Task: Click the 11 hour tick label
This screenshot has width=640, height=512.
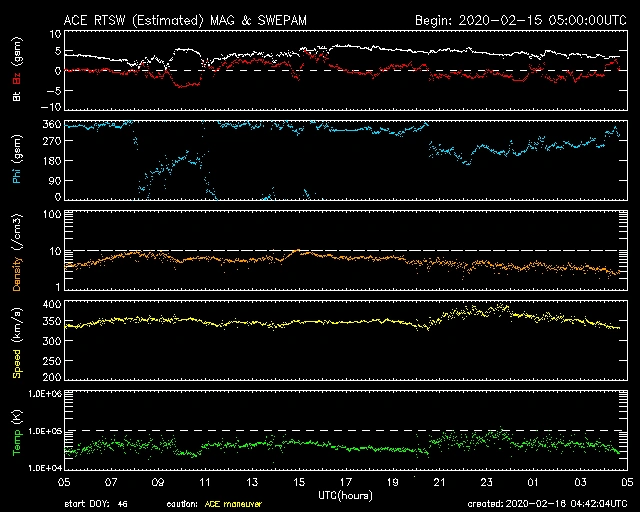Action: (x=205, y=482)
